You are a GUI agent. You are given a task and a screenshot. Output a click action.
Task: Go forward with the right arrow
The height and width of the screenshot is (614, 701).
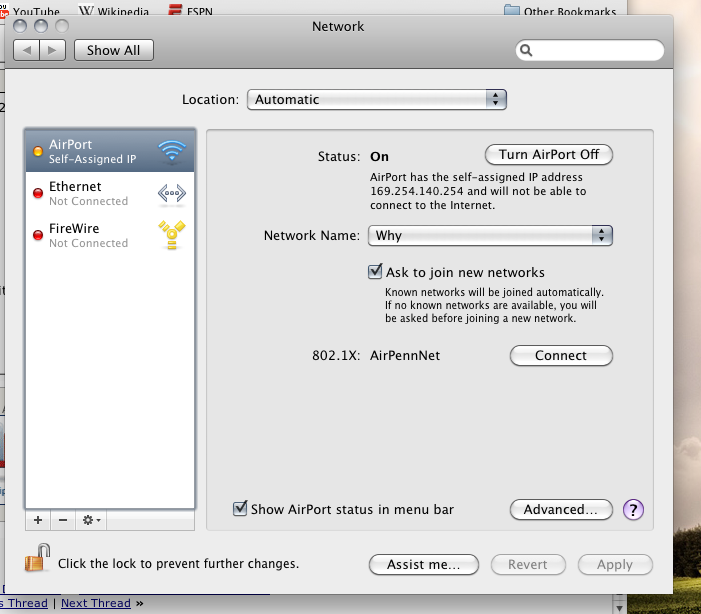(53, 50)
